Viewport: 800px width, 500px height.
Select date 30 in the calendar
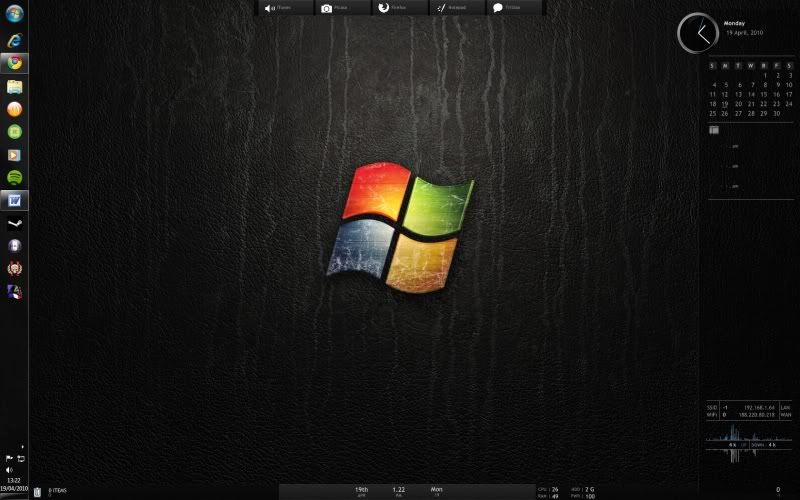pyautogui.click(x=776, y=114)
